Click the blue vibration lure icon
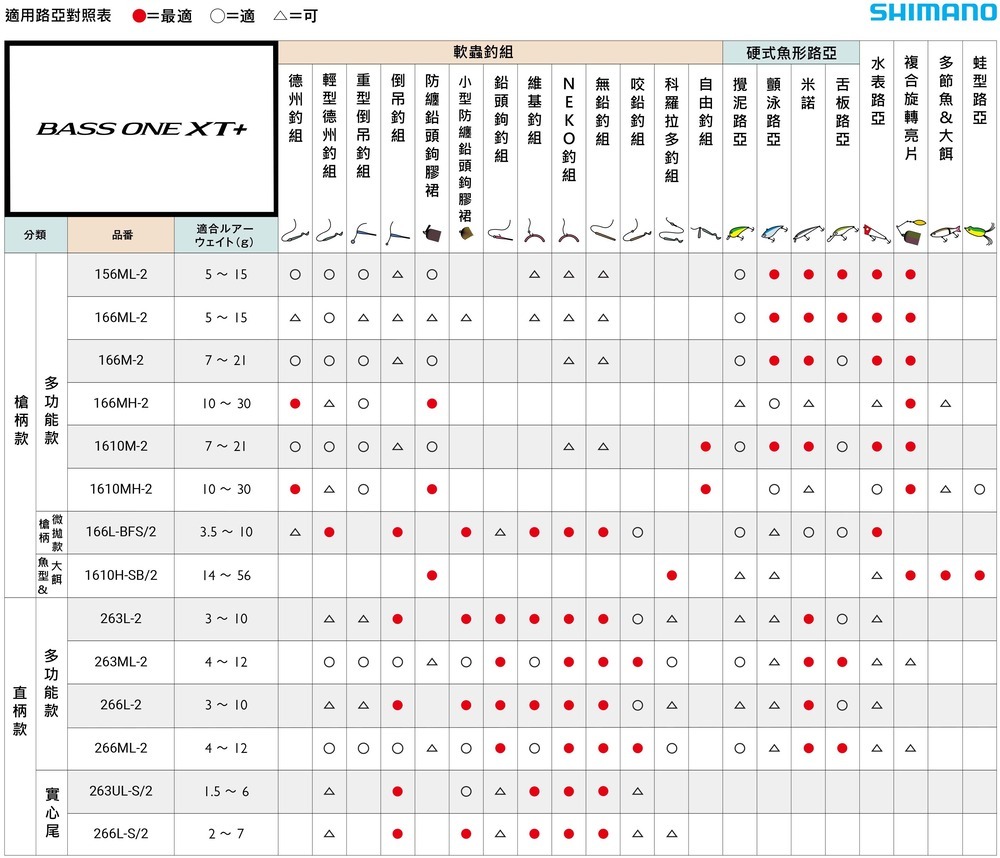 pyautogui.click(x=774, y=233)
